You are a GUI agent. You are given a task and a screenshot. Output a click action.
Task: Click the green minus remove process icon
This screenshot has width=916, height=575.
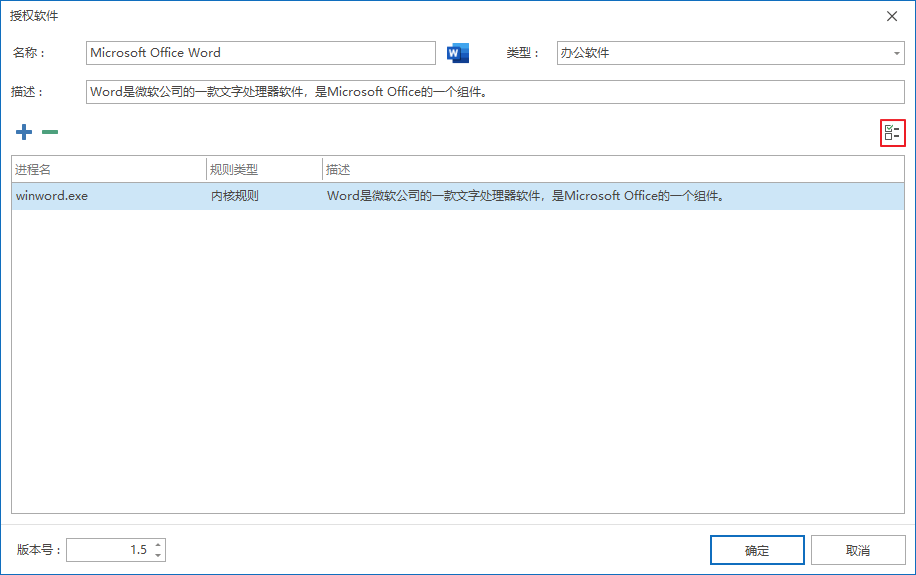(50, 132)
